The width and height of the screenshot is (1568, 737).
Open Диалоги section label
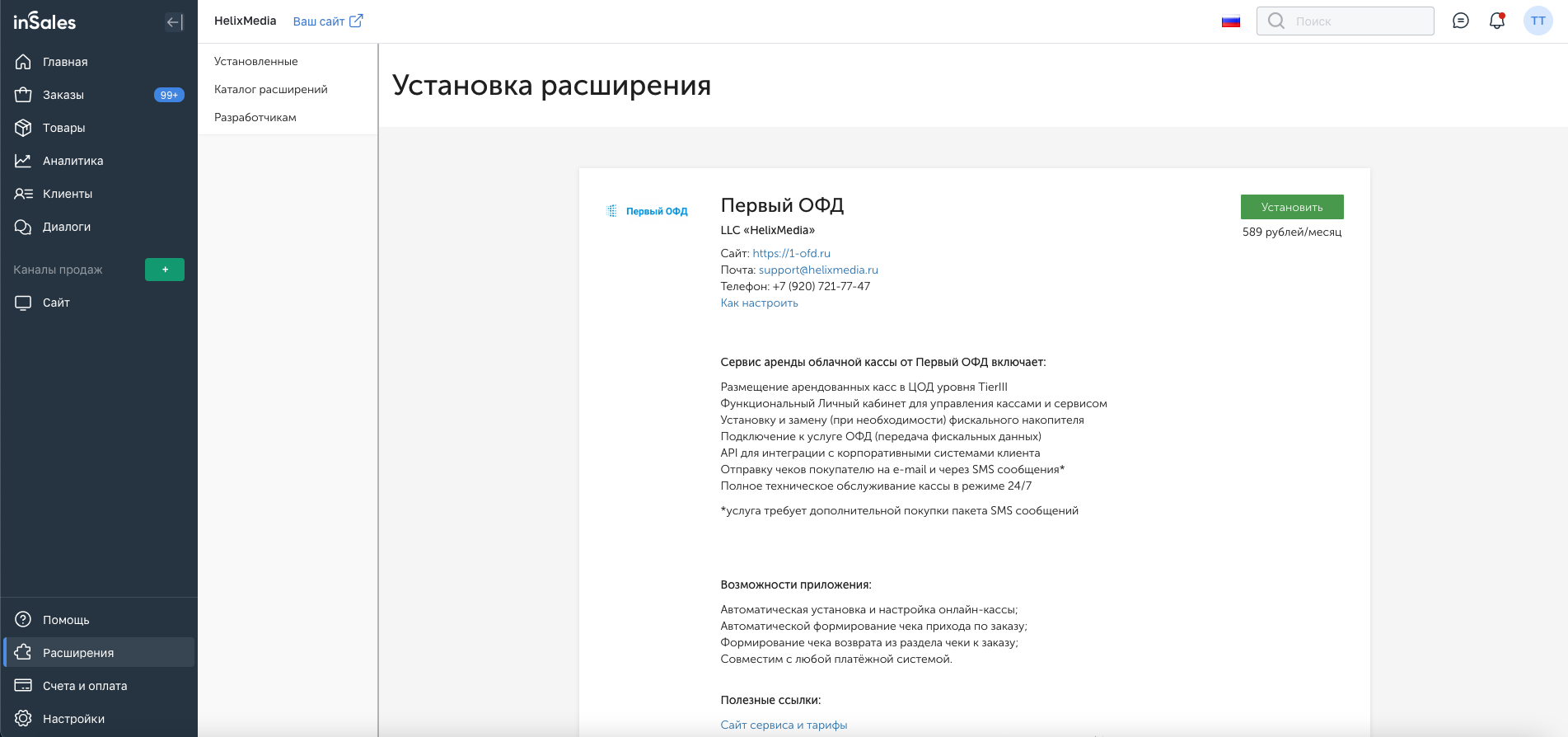click(67, 227)
